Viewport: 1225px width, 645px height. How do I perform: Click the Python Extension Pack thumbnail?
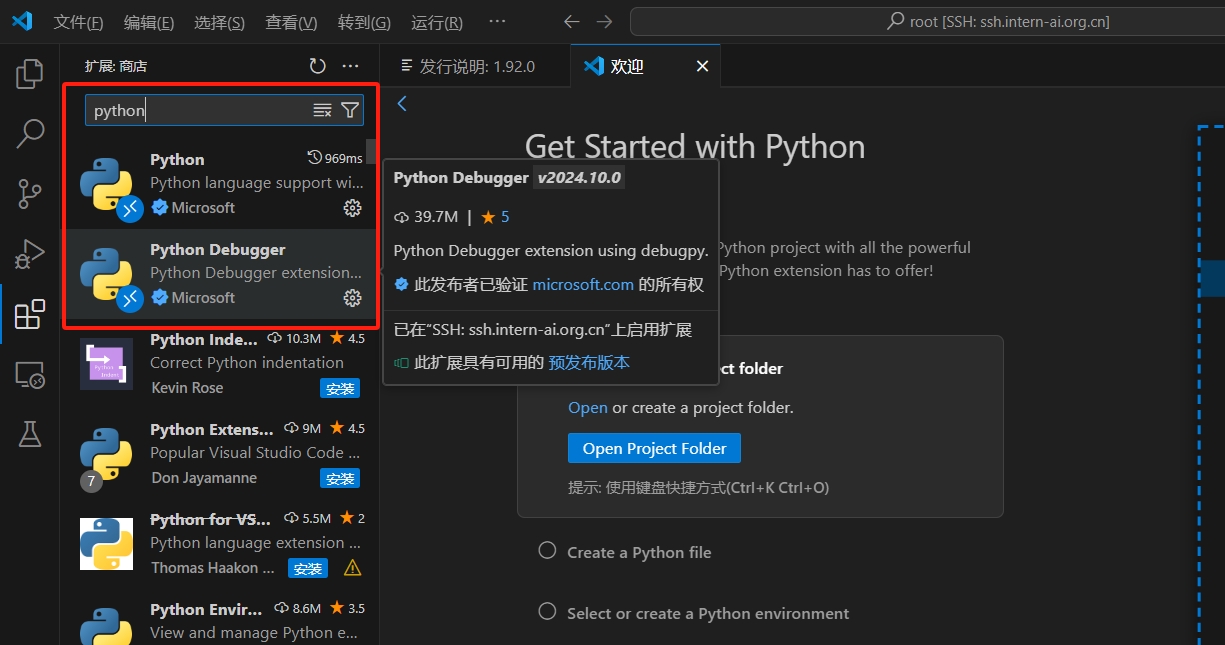(x=106, y=453)
